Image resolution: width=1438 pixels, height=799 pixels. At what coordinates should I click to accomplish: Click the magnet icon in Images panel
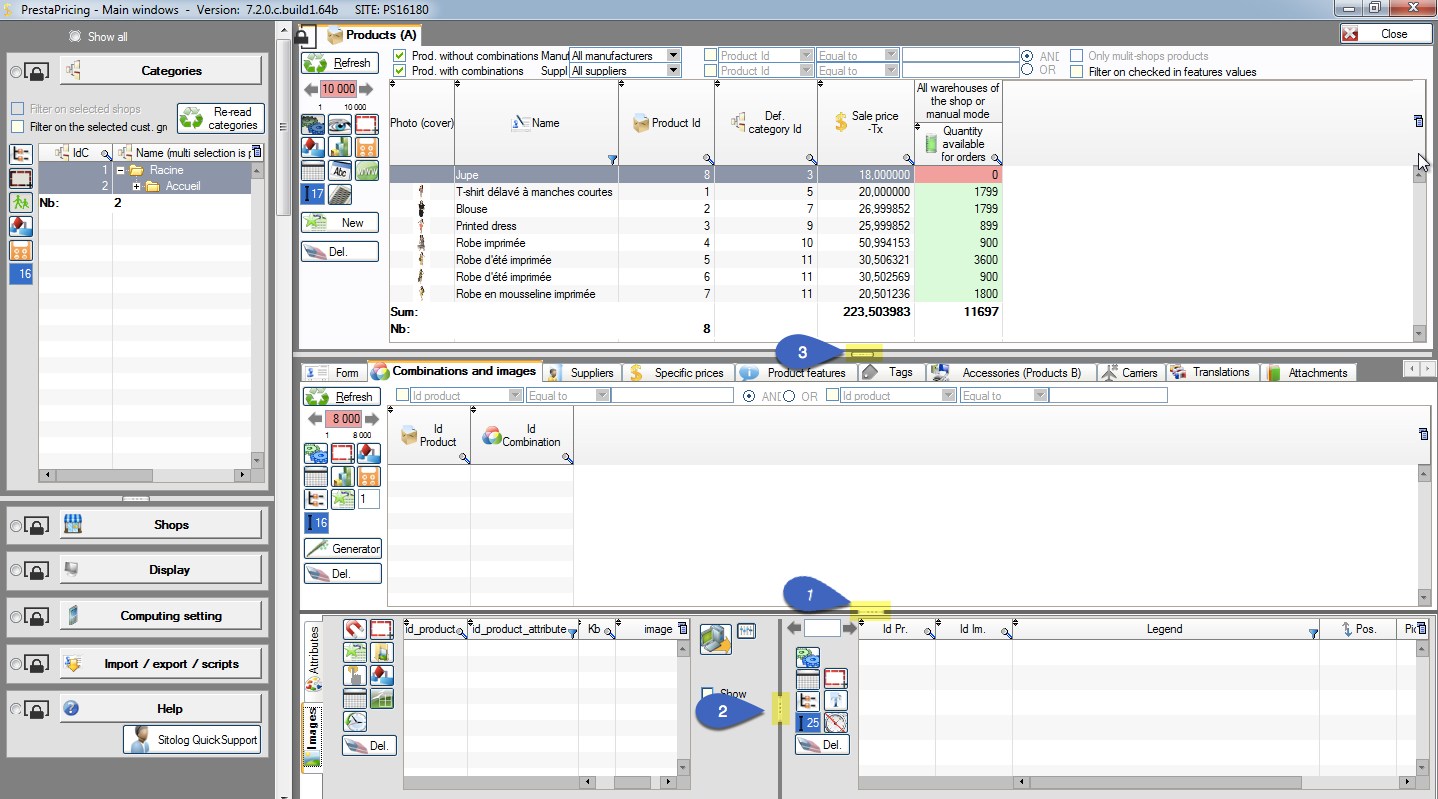click(x=354, y=629)
